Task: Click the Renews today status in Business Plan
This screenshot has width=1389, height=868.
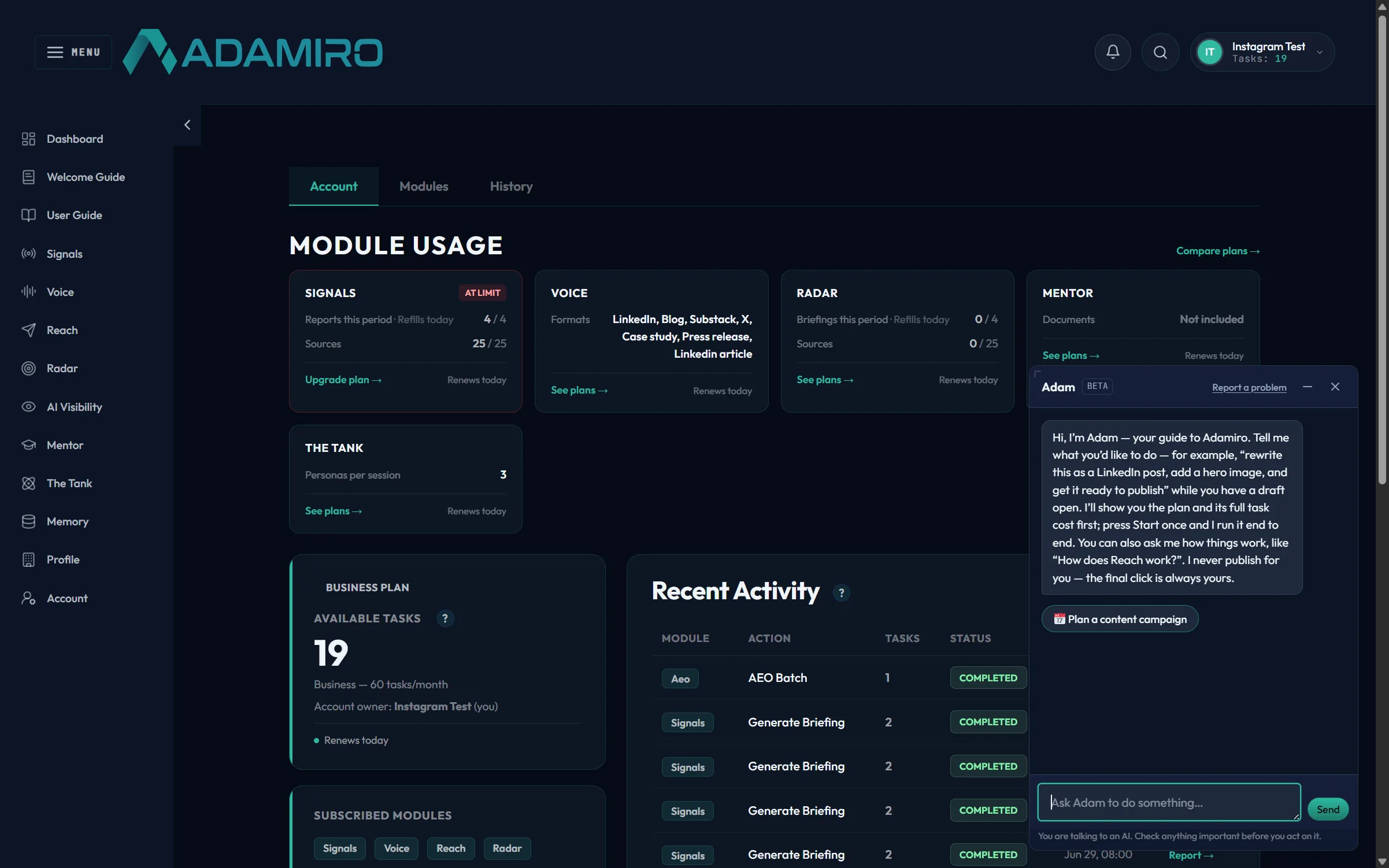Action: click(x=355, y=740)
